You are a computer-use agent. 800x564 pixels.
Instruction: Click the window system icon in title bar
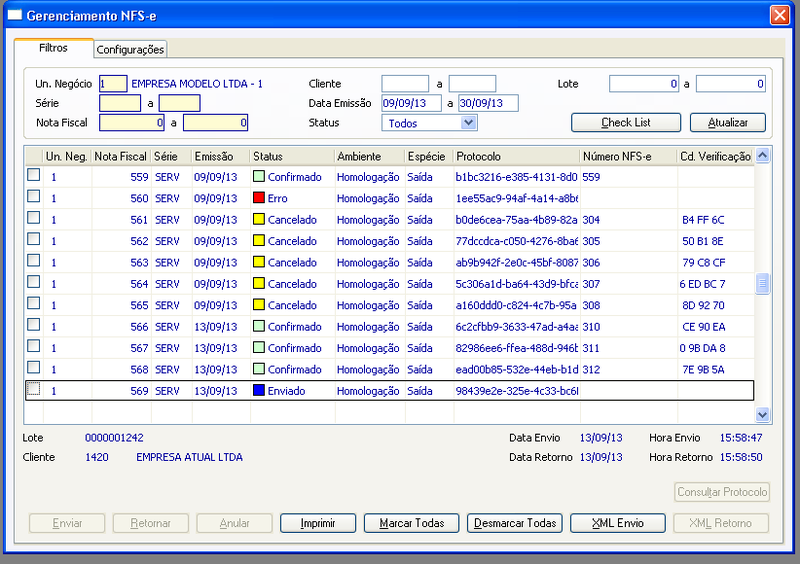tap(15, 15)
